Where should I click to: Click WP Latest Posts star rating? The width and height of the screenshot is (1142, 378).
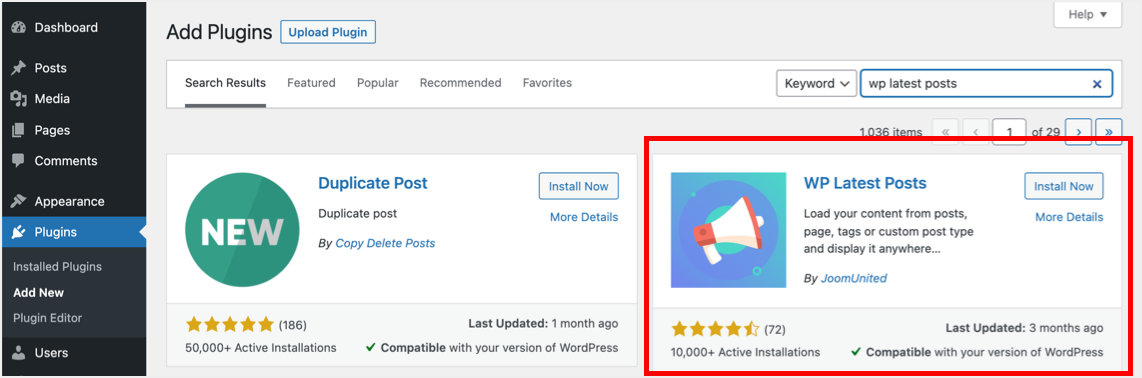715,329
